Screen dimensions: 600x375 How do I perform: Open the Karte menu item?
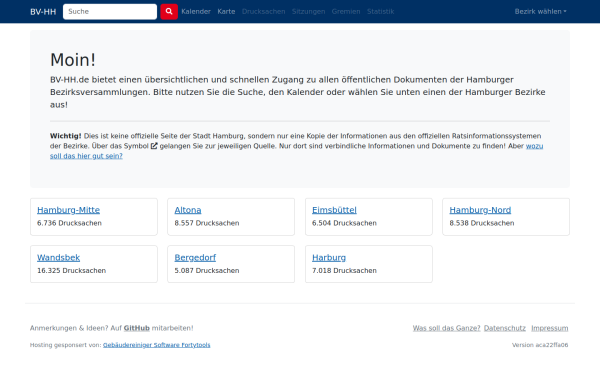[226, 11]
